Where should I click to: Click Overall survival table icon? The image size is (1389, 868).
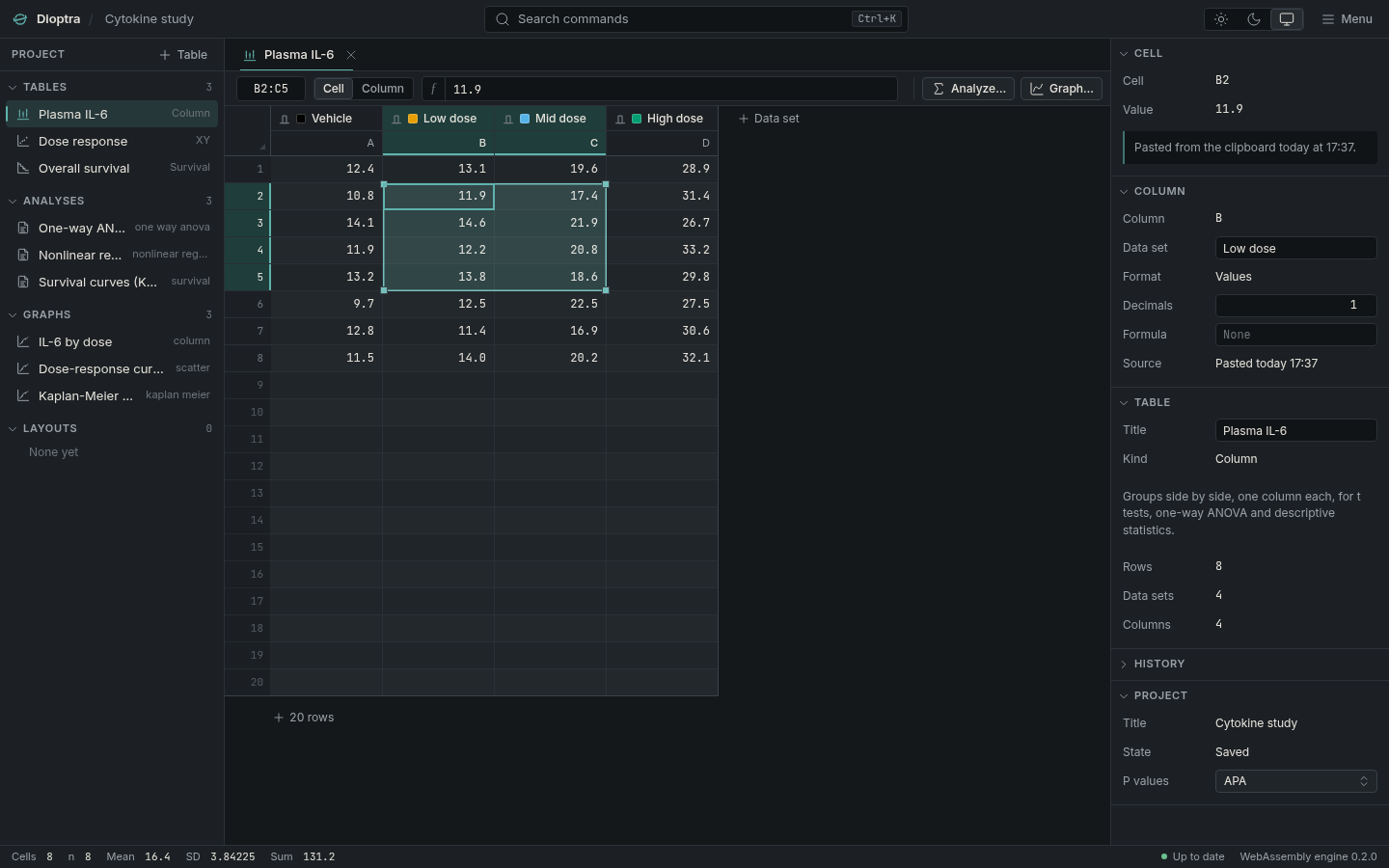click(23, 168)
